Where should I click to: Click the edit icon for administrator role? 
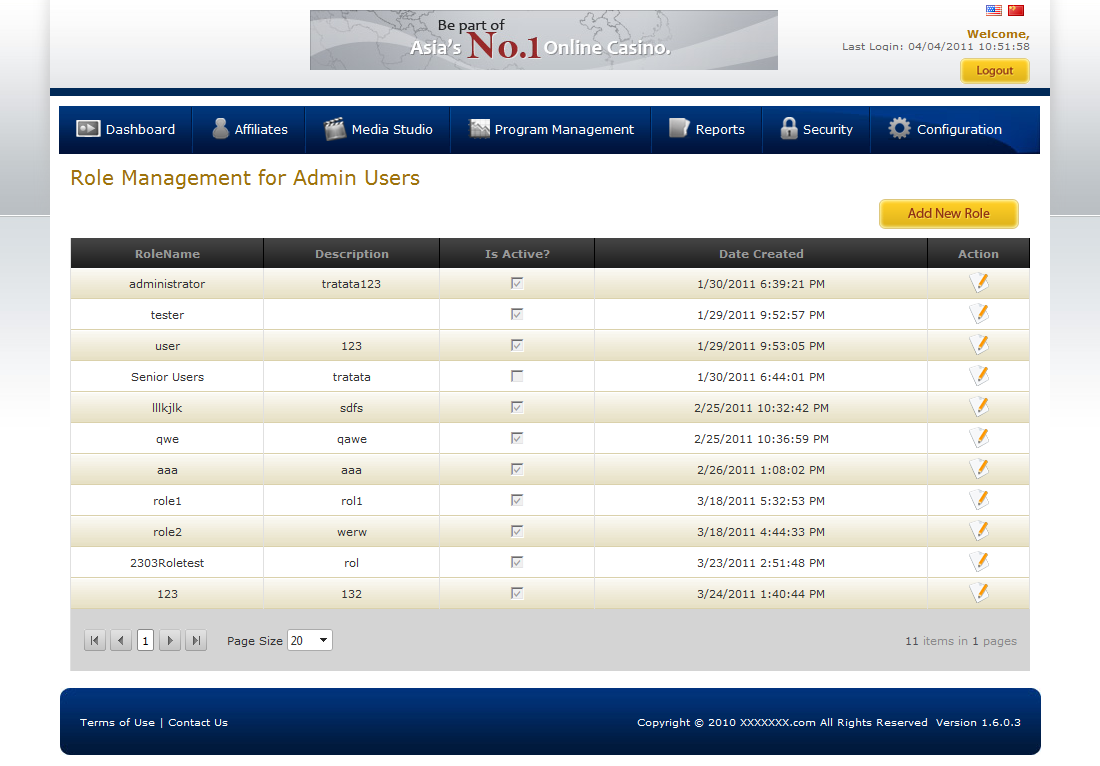[979, 284]
